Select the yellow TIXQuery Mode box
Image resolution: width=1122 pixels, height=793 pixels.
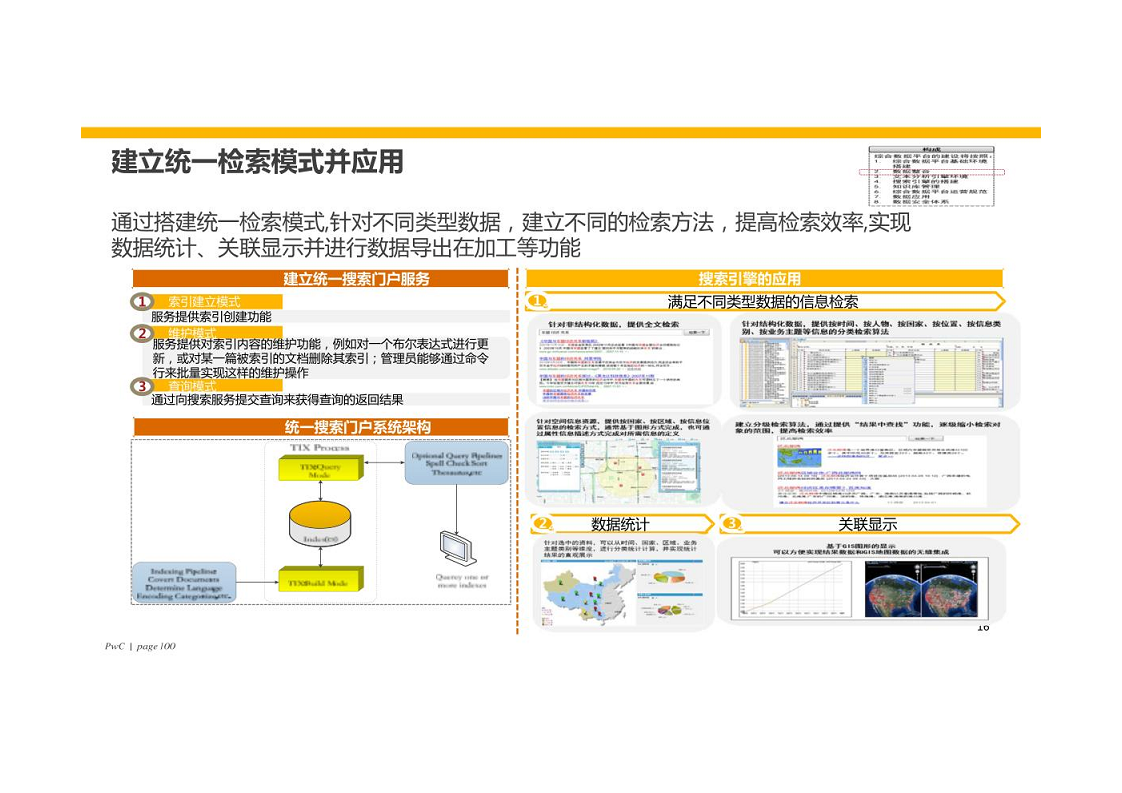(321, 468)
